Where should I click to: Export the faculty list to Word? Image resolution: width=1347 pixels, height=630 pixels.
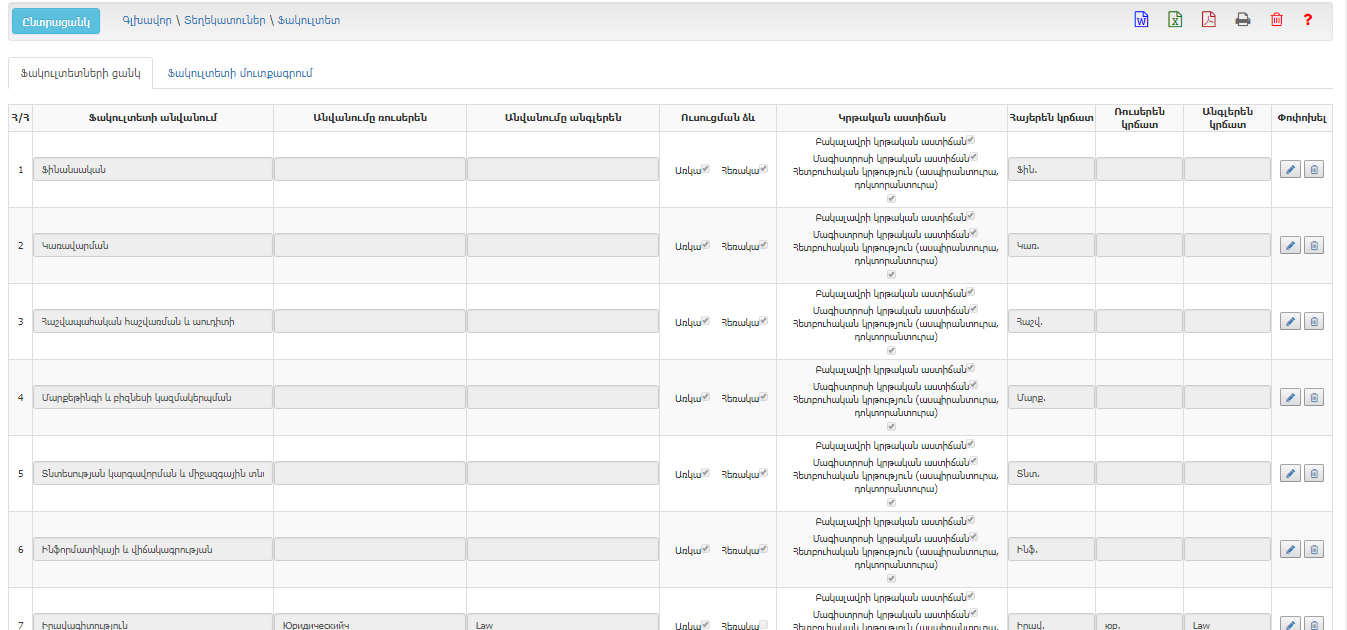point(1141,20)
